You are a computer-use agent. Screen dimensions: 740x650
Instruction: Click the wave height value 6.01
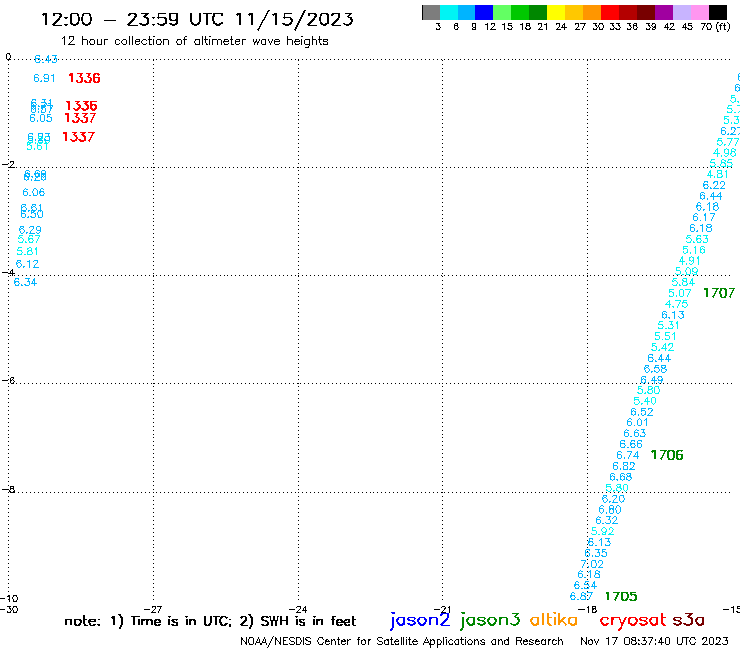coord(638,422)
